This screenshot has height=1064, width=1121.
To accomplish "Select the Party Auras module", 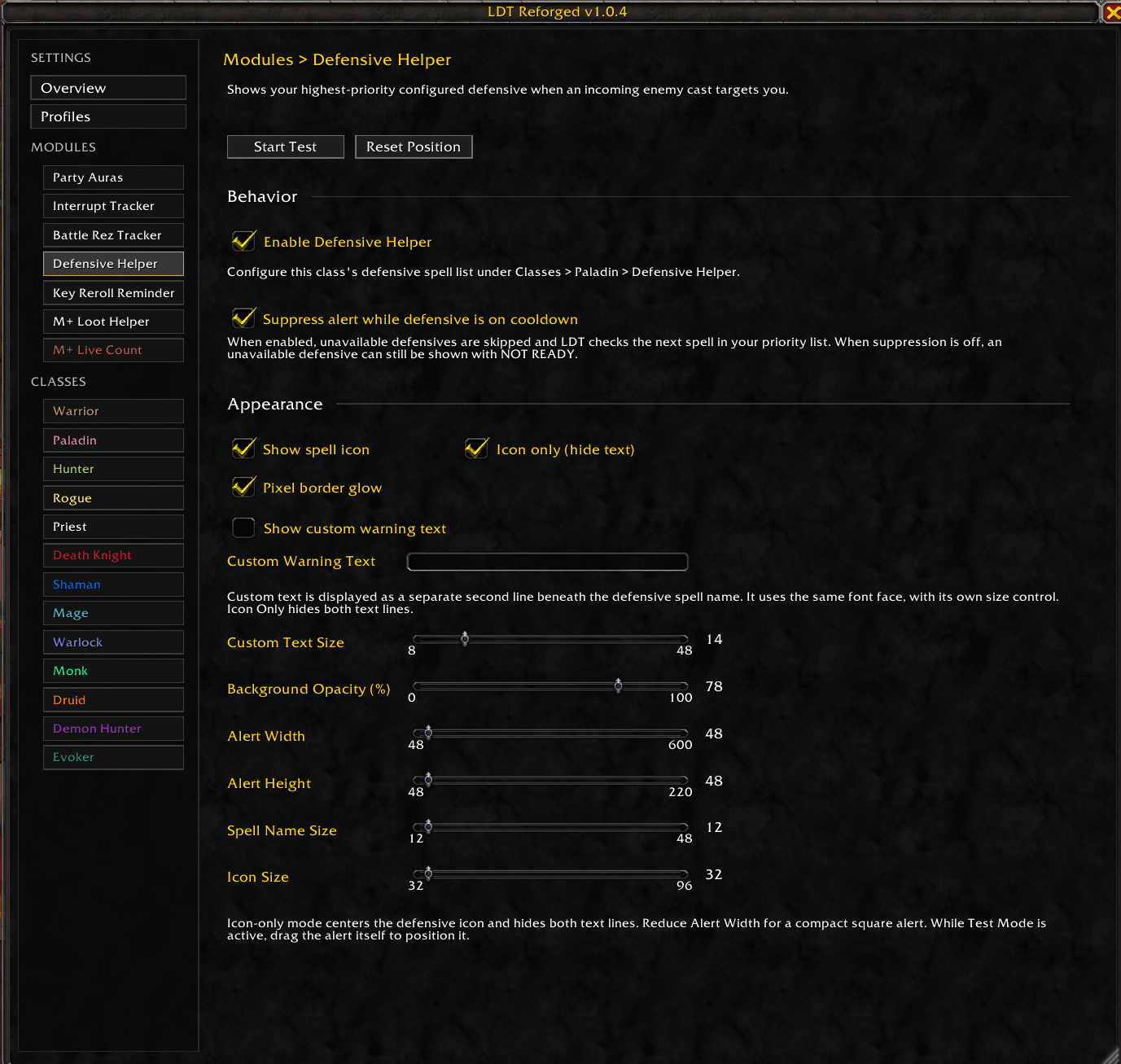I will coord(113,177).
